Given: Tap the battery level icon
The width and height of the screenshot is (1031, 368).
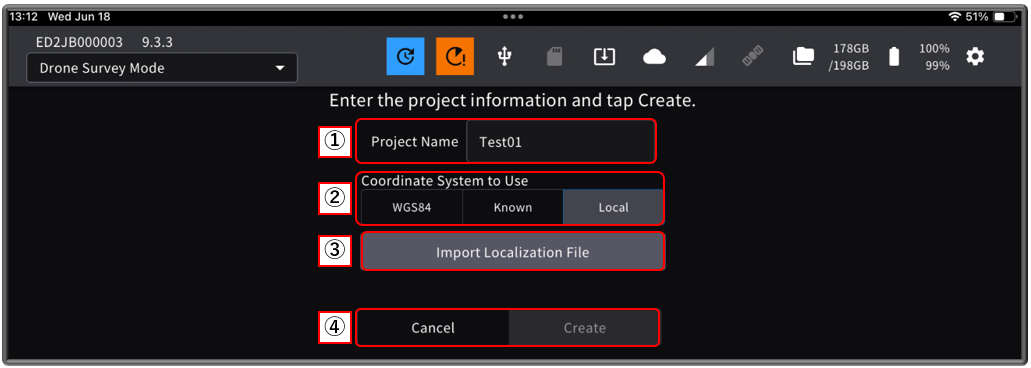Looking at the screenshot, I should click(x=894, y=57).
